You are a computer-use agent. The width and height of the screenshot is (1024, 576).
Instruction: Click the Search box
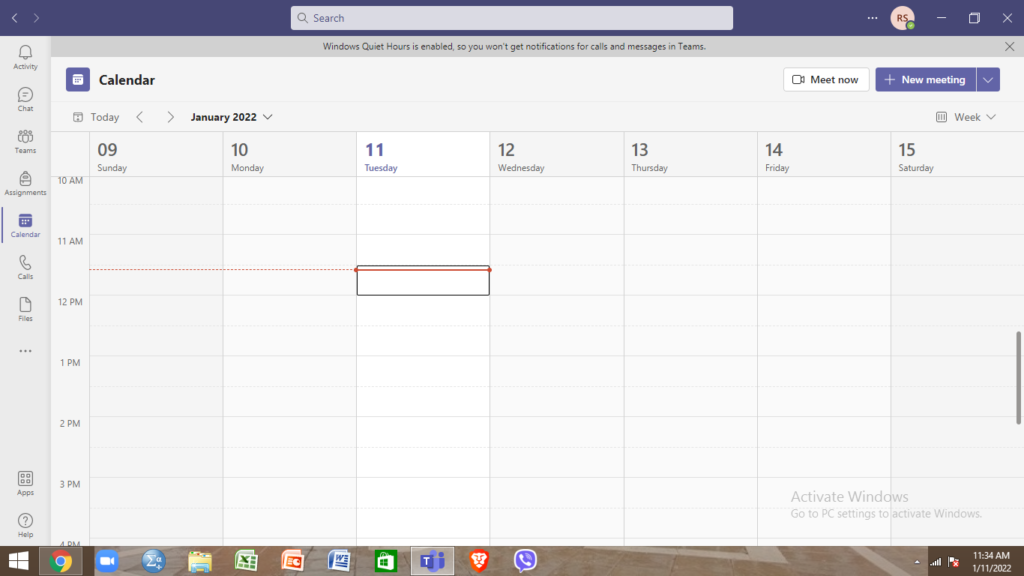click(511, 18)
